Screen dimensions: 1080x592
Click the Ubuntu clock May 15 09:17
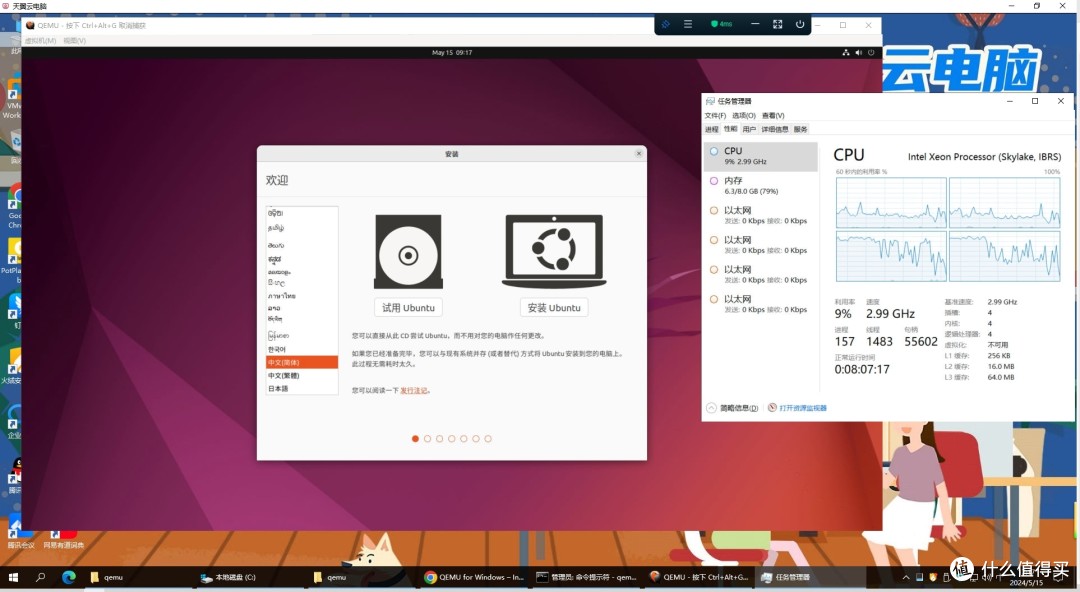(x=452, y=52)
